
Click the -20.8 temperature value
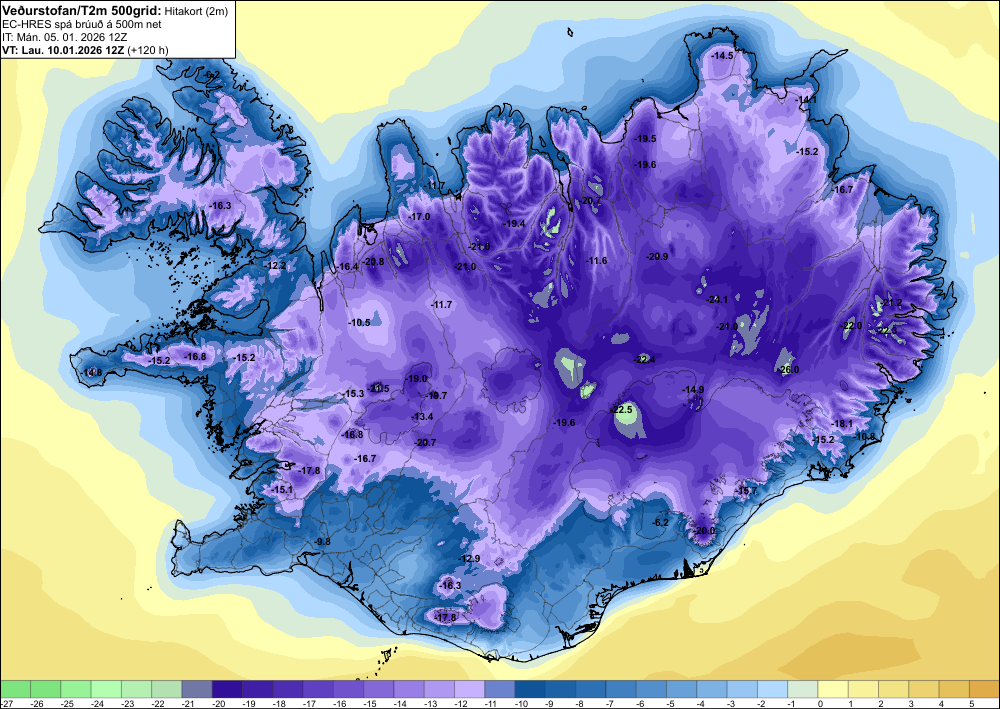click(x=374, y=261)
